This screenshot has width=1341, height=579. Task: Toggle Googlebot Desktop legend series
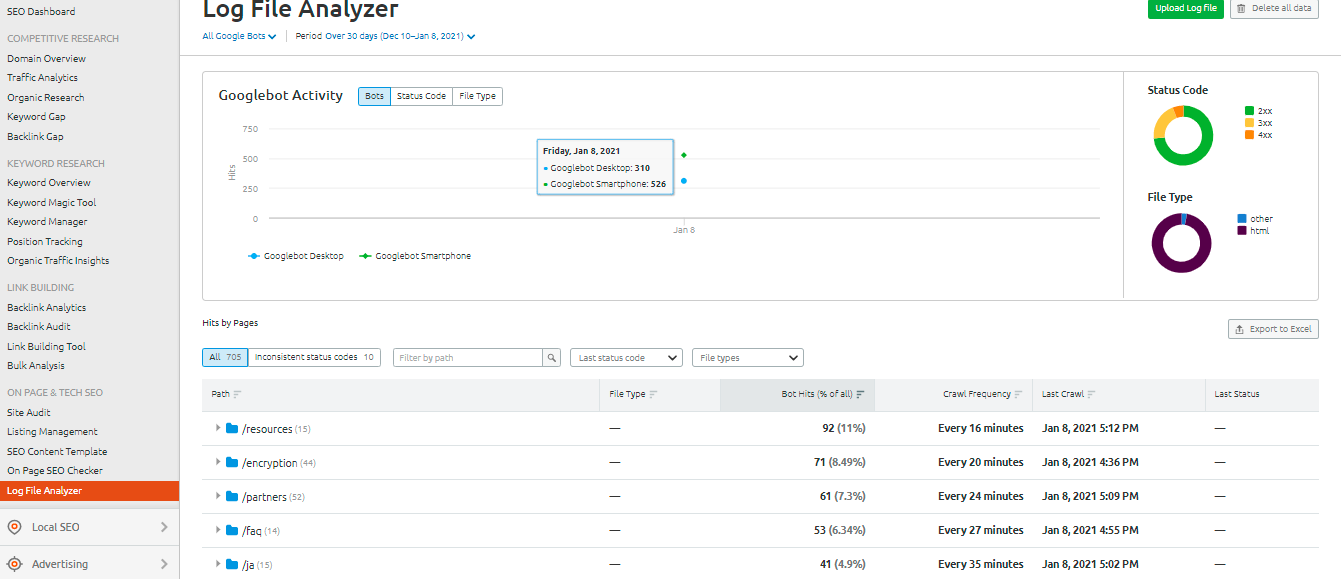click(x=296, y=256)
